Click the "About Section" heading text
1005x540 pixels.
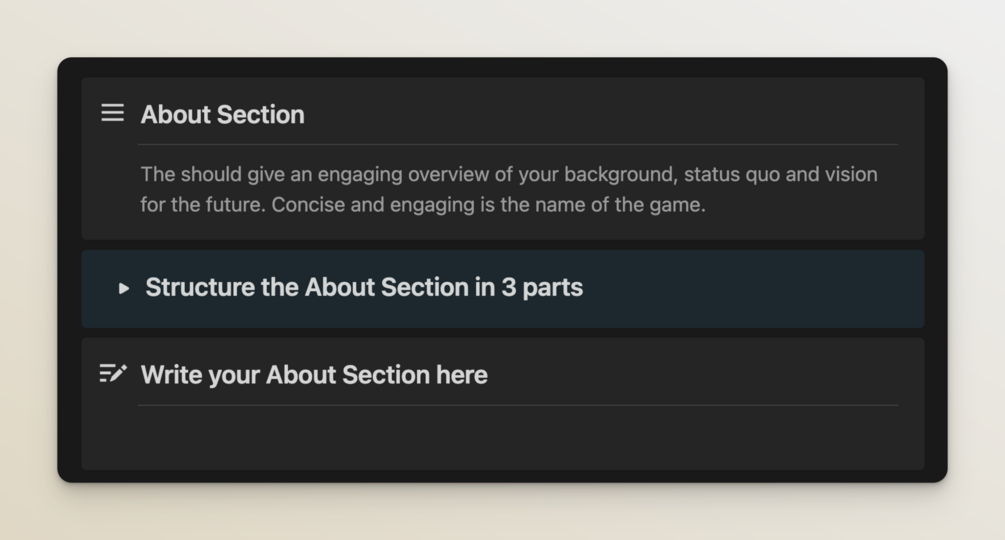coord(222,115)
